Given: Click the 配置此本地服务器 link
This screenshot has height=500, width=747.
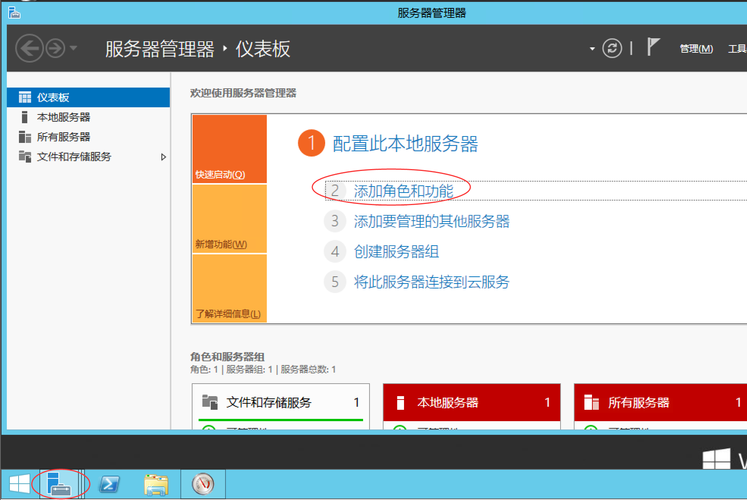Looking at the screenshot, I should click(x=405, y=143).
